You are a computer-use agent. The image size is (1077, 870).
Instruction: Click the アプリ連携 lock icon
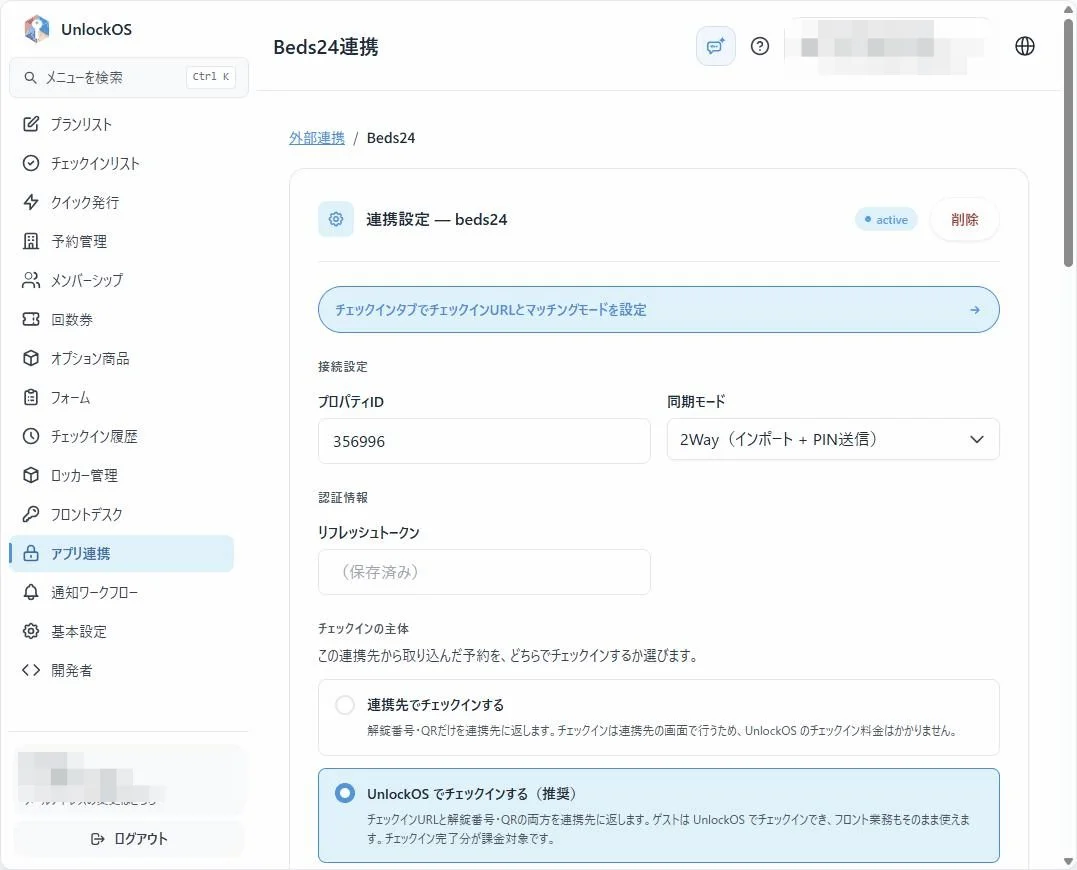31,553
